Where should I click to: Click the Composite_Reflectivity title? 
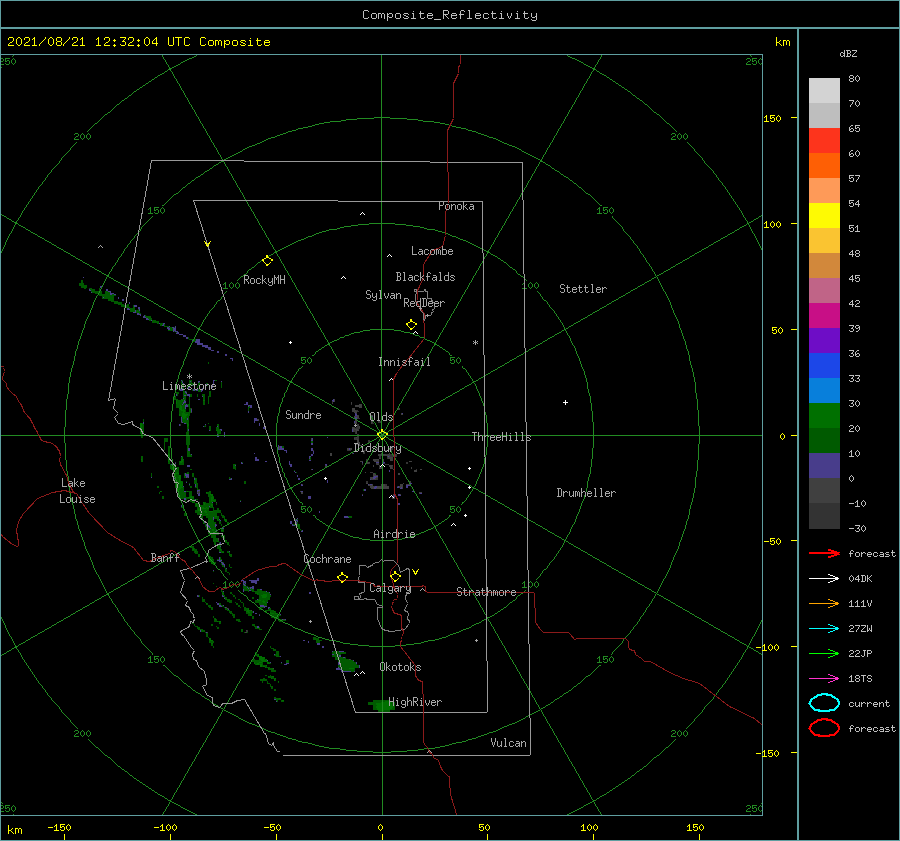(450, 15)
